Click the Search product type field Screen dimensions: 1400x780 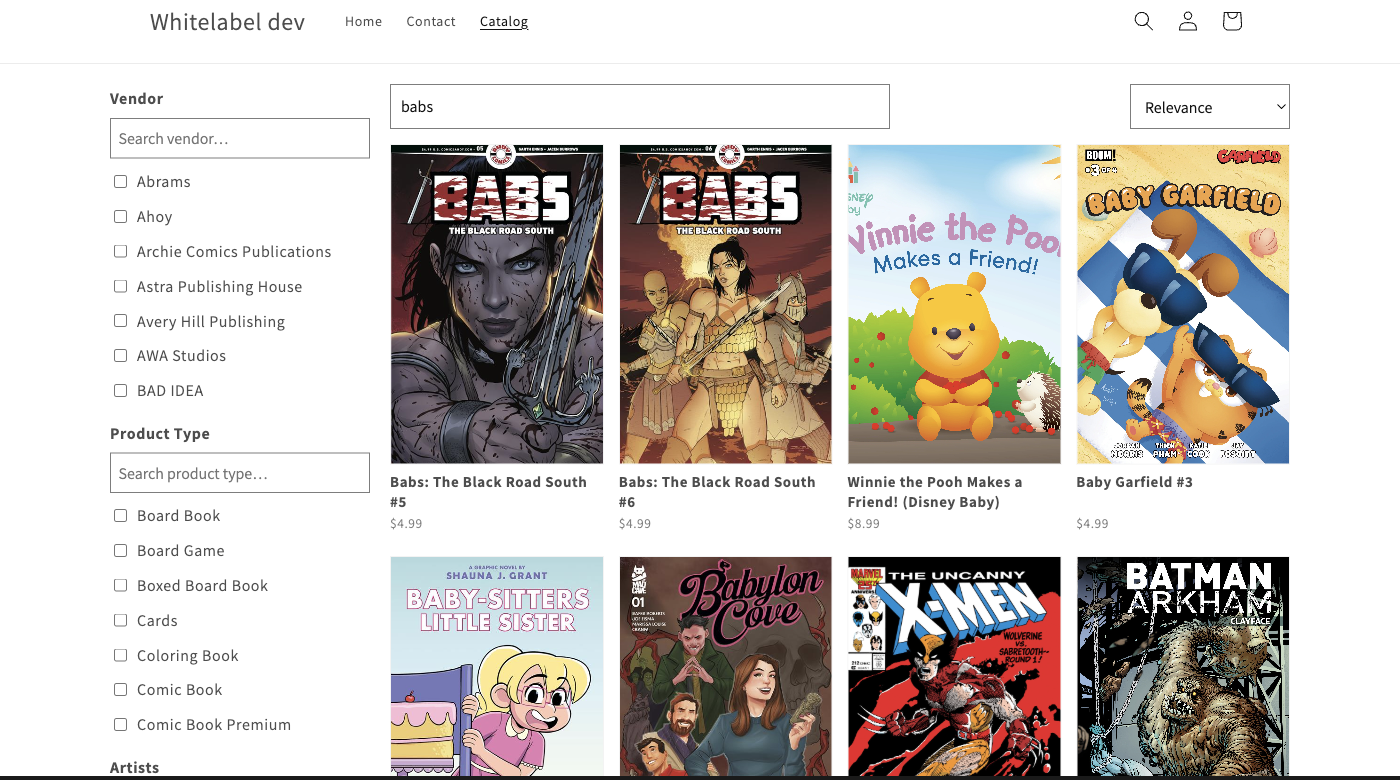(240, 473)
